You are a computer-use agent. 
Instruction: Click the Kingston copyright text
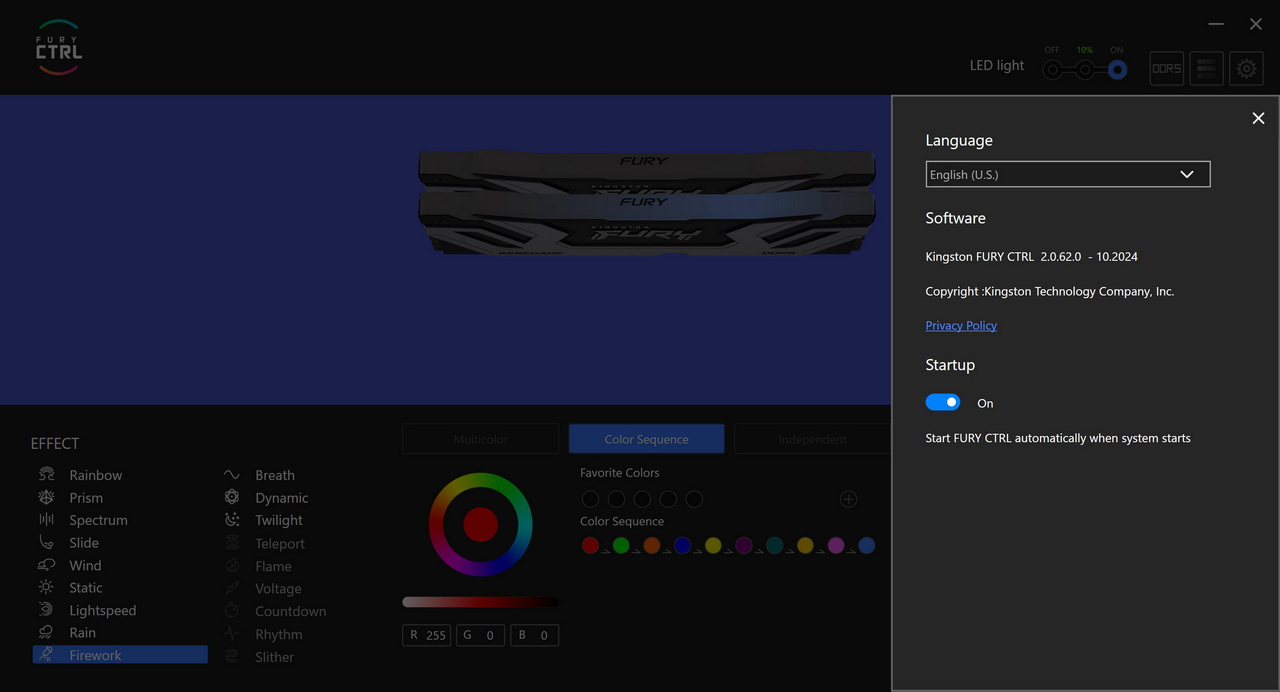(x=1050, y=291)
